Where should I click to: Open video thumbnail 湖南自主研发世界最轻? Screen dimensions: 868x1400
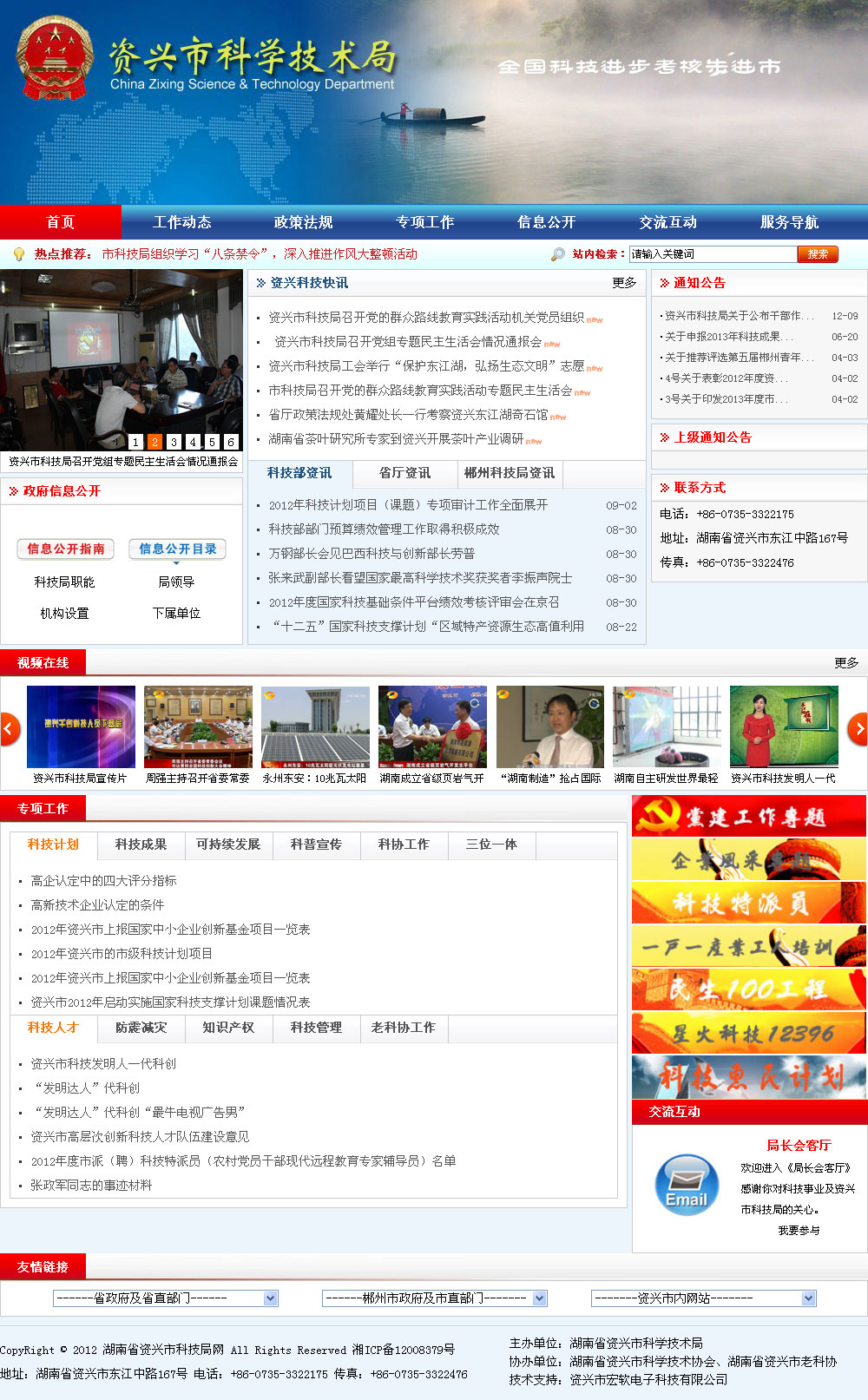pyautogui.click(x=667, y=726)
